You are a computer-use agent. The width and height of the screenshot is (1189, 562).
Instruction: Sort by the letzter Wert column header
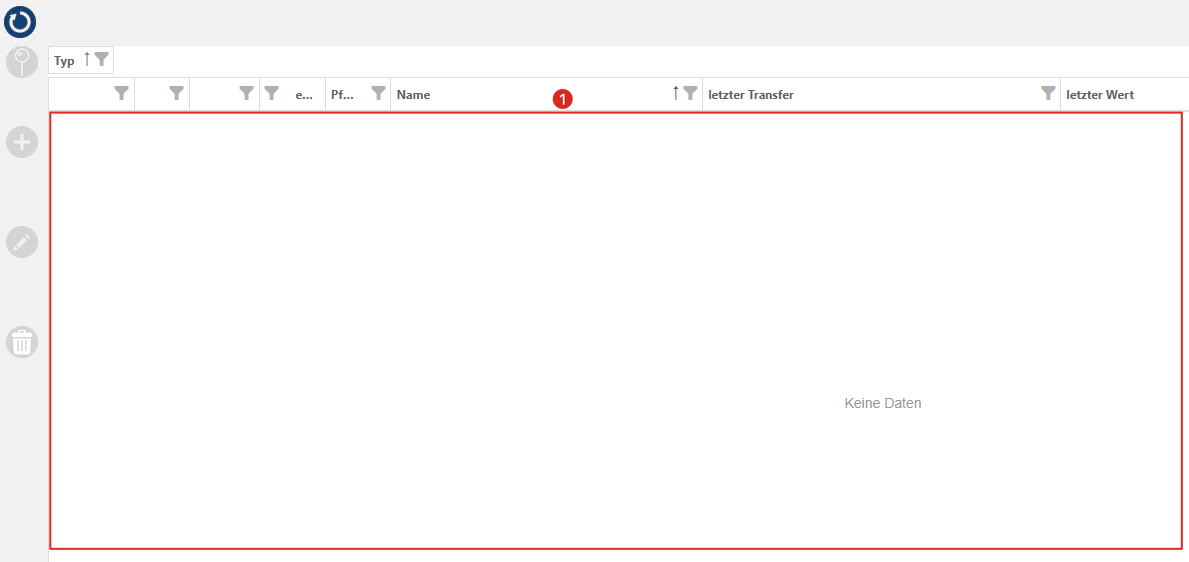(1100, 95)
